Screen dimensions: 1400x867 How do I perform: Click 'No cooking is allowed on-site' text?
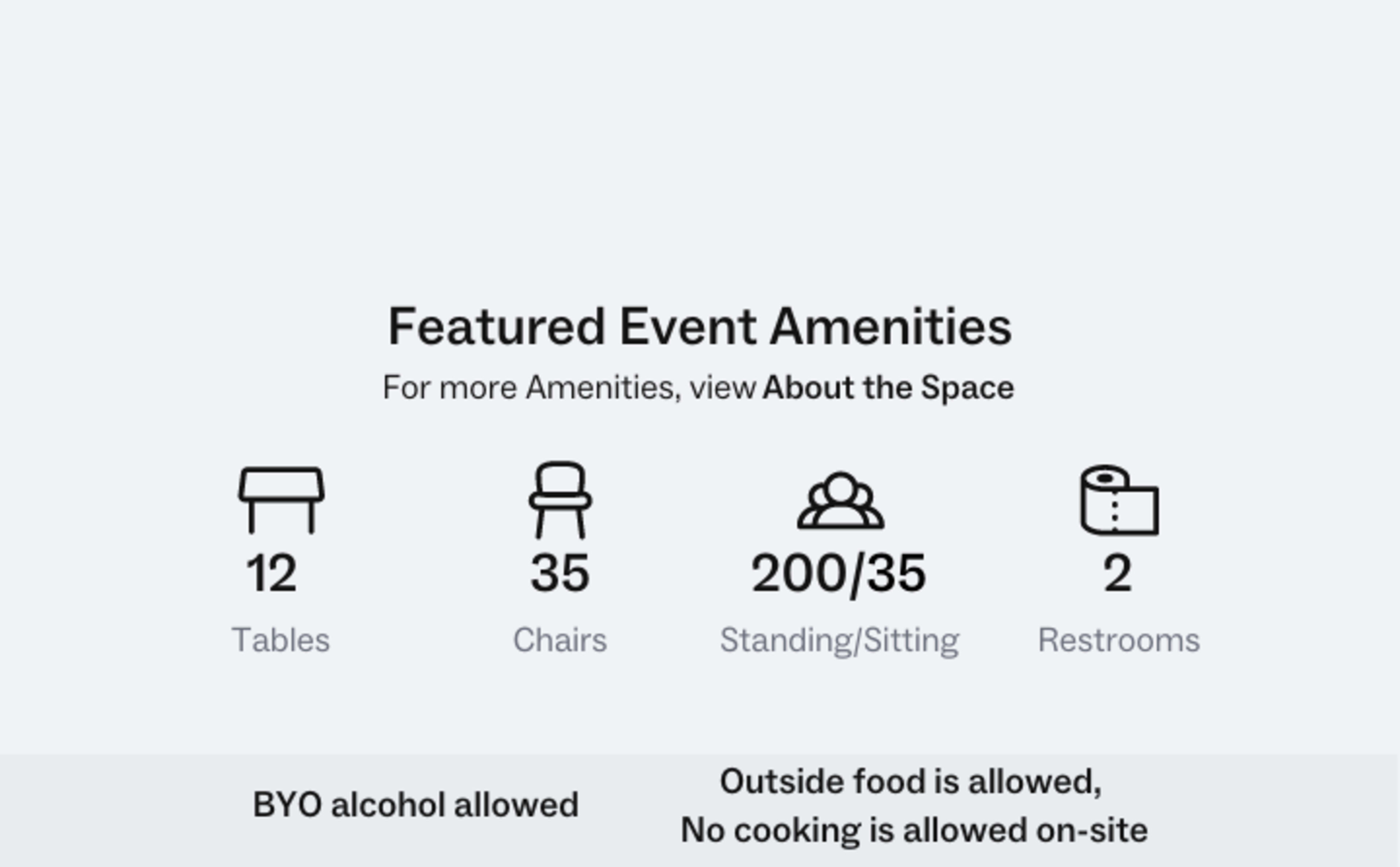tap(914, 830)
